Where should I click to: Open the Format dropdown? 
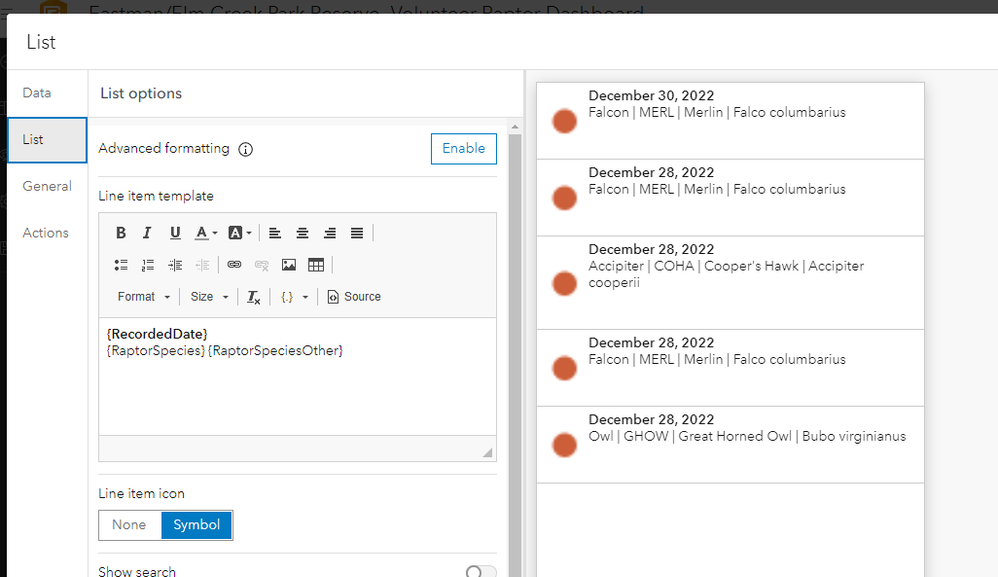[x=144, y=297]
